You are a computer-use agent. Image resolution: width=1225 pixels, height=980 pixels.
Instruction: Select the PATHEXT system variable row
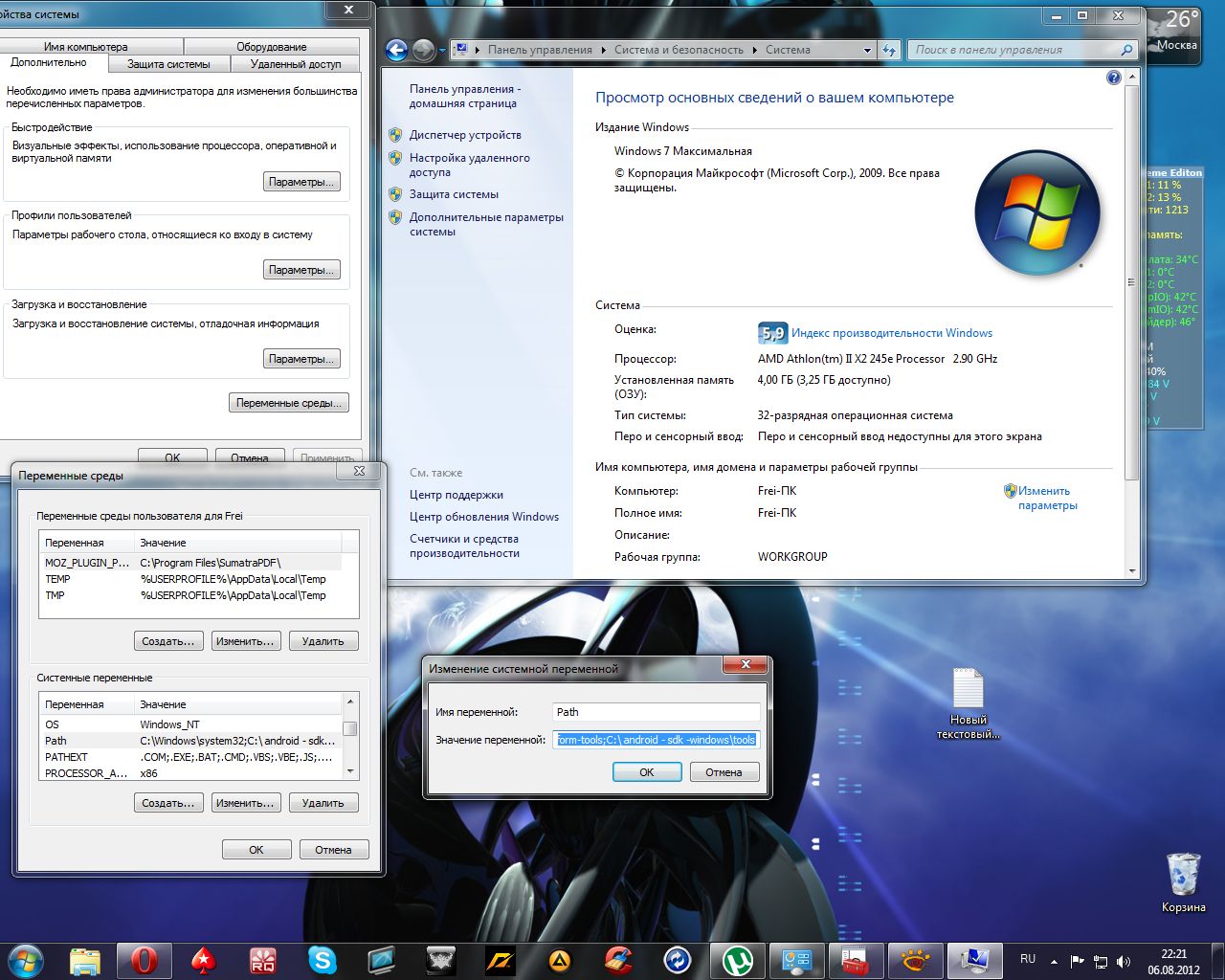[x=190, y=757]
